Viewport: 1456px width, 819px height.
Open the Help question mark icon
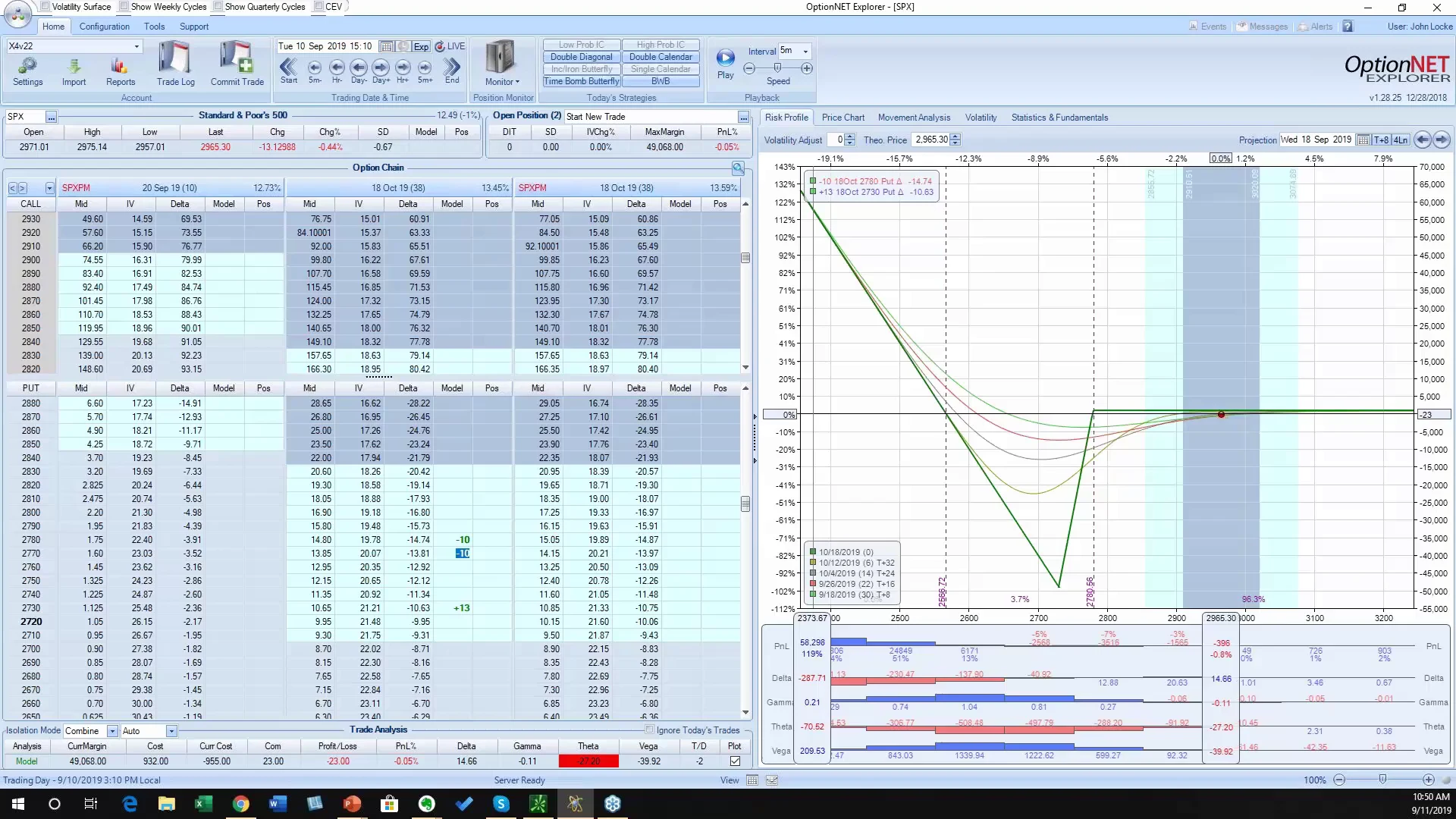click(1348, 27)
